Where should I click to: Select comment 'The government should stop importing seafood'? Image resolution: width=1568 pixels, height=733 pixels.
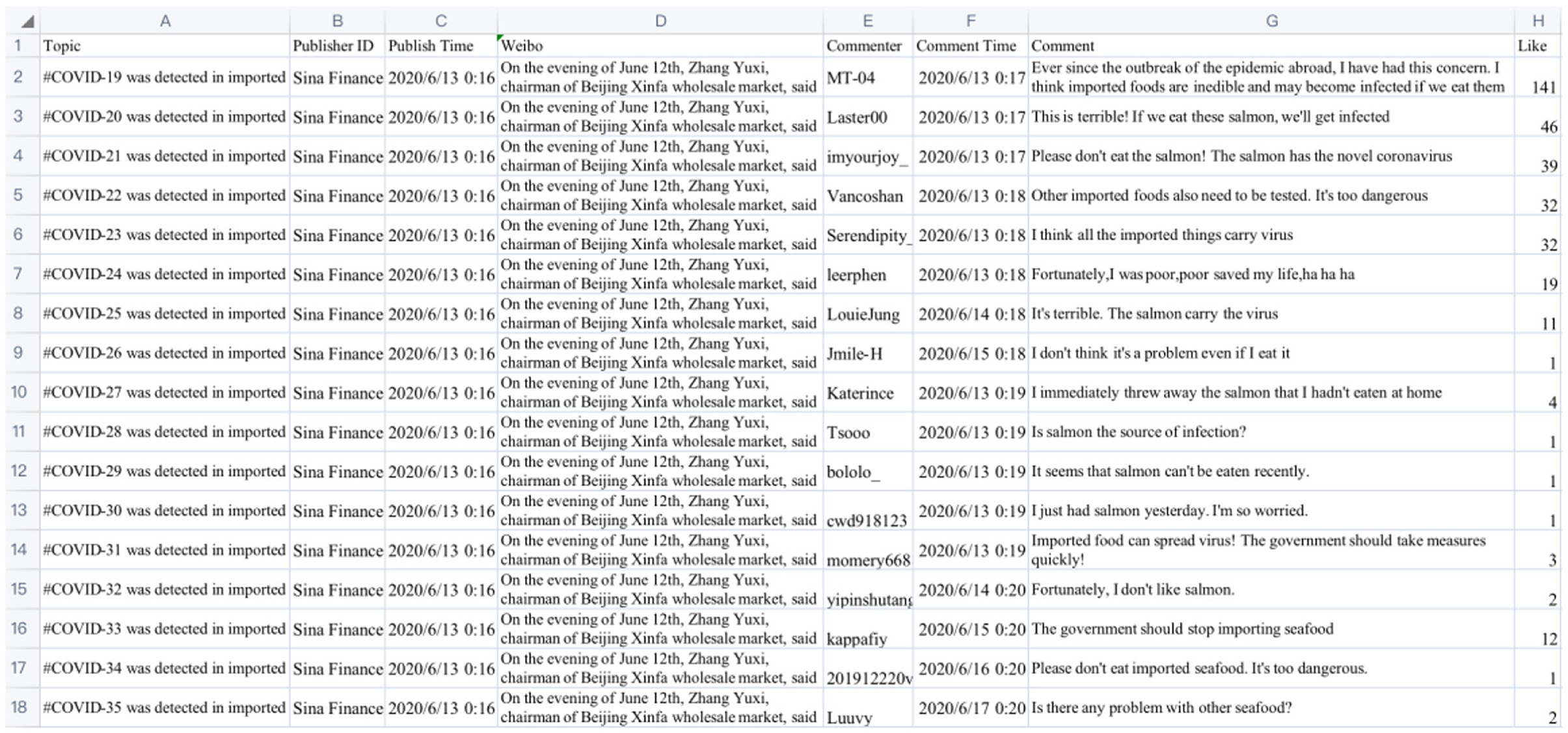click(x=1271, y=629)
